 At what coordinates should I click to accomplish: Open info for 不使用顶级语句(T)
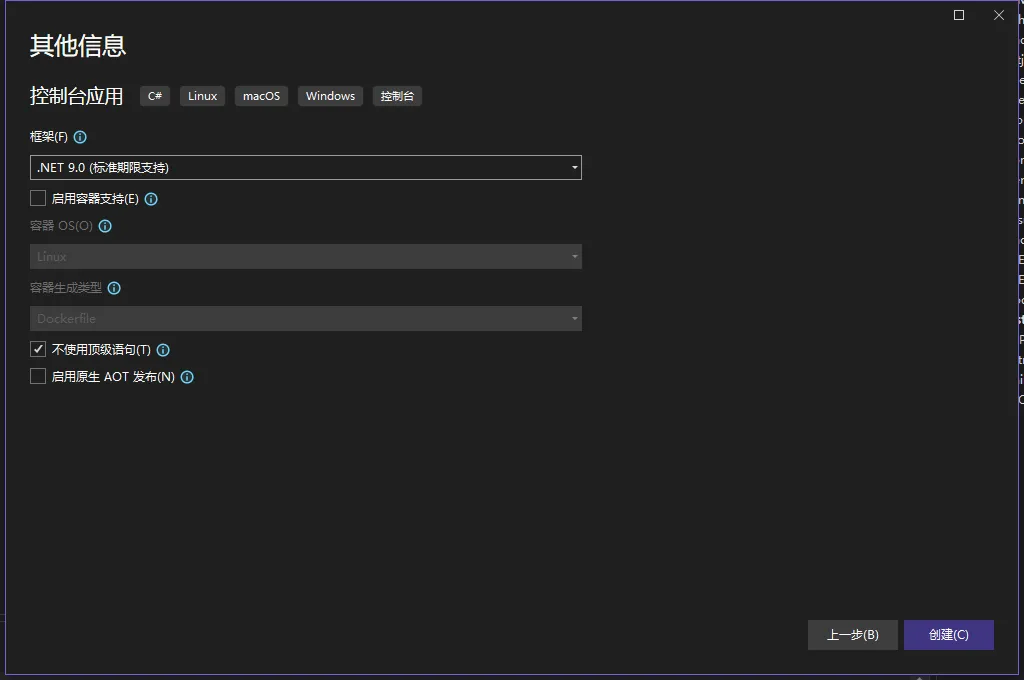coord(162,350)
